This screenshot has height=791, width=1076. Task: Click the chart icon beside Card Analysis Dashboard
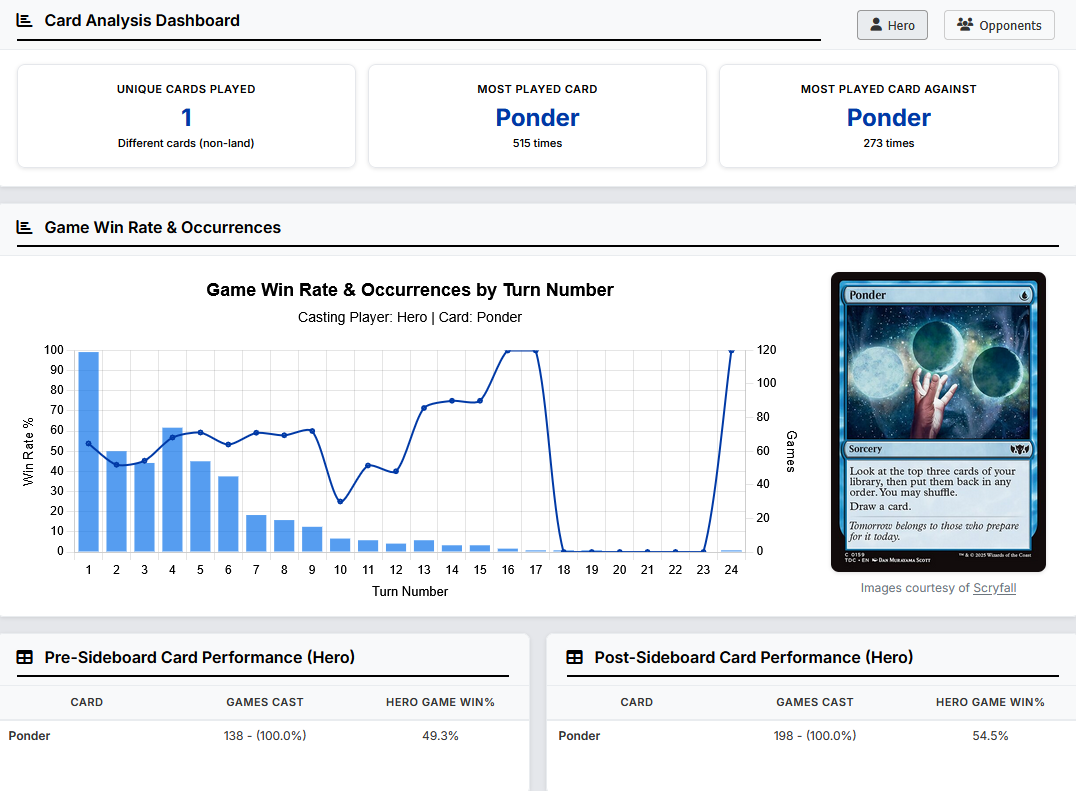point(25,21)
